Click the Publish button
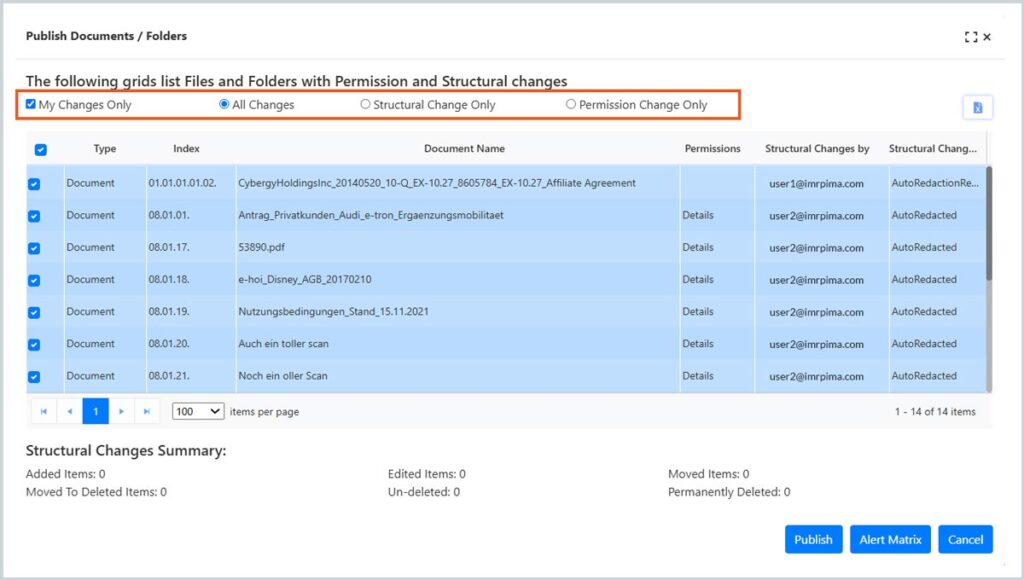Image resolution: width=1024 pixels, height=580 pixels. (813, 539)
